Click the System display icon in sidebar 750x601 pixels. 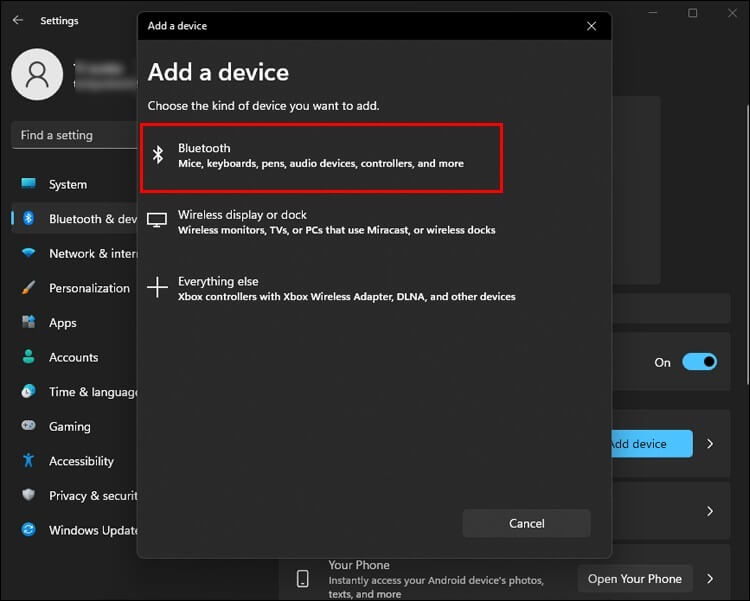click(28, 183)
